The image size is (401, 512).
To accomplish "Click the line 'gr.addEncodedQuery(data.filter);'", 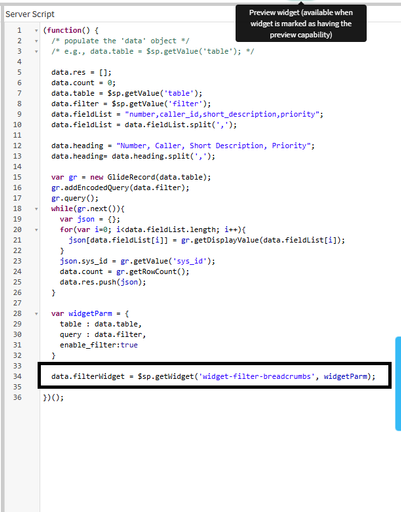I will 120,188.
